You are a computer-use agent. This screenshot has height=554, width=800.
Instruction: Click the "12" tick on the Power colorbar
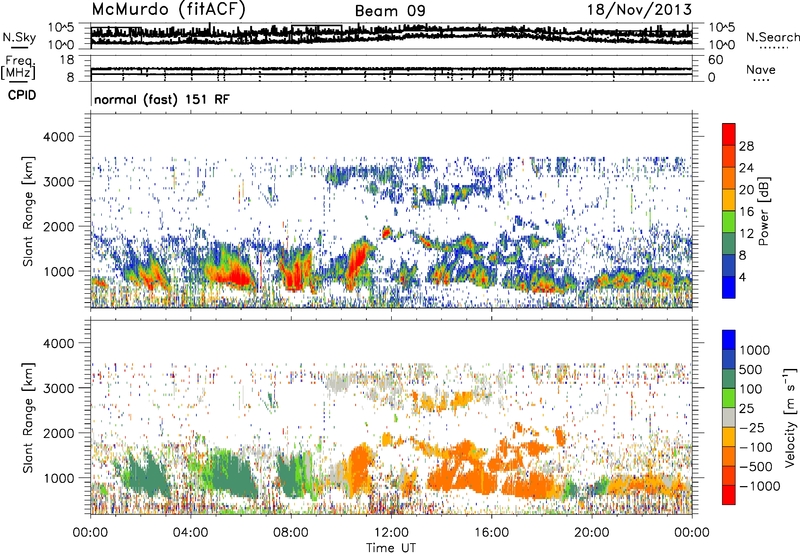tap(746, 234)
